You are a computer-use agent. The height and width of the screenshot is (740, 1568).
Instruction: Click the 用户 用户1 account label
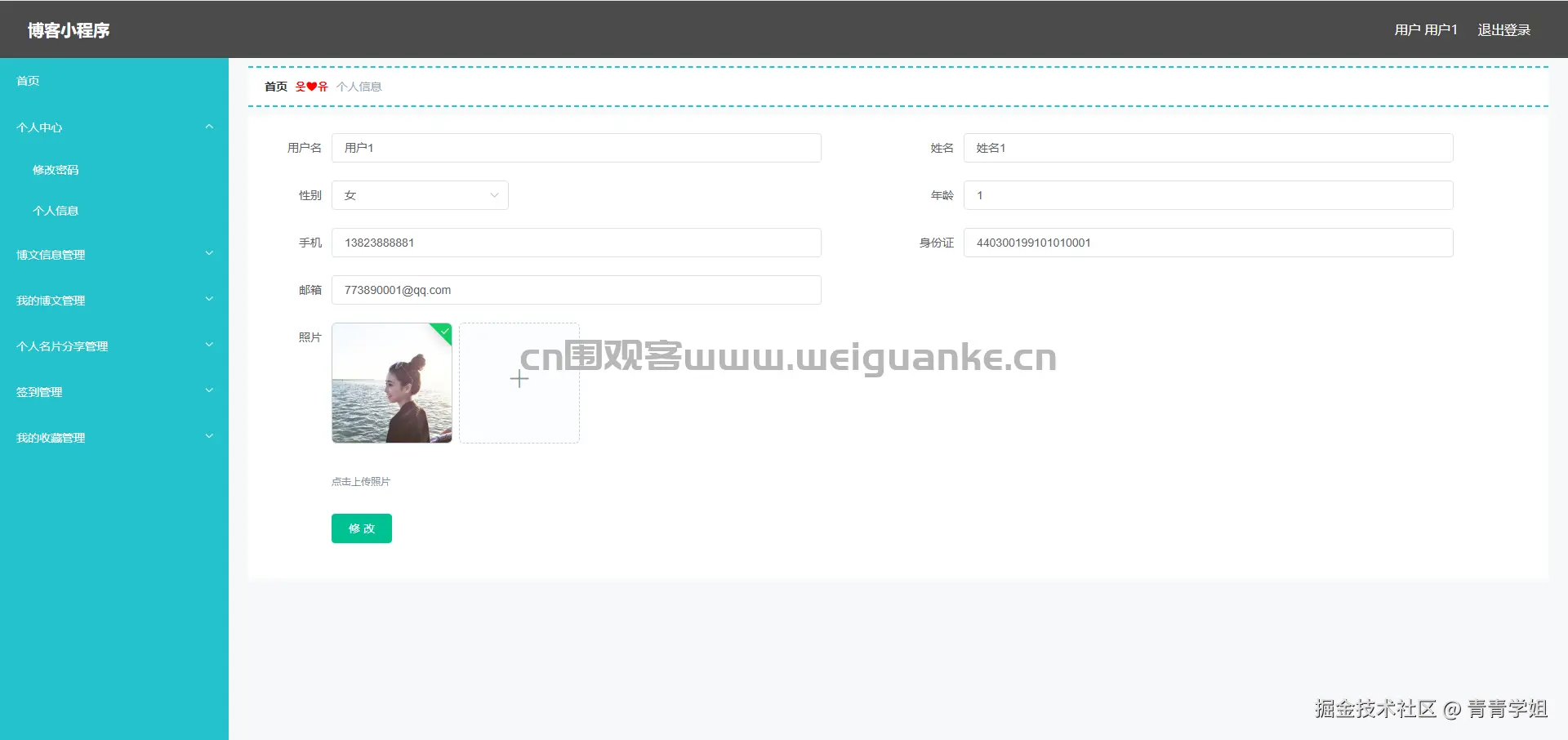point(1426,30)
